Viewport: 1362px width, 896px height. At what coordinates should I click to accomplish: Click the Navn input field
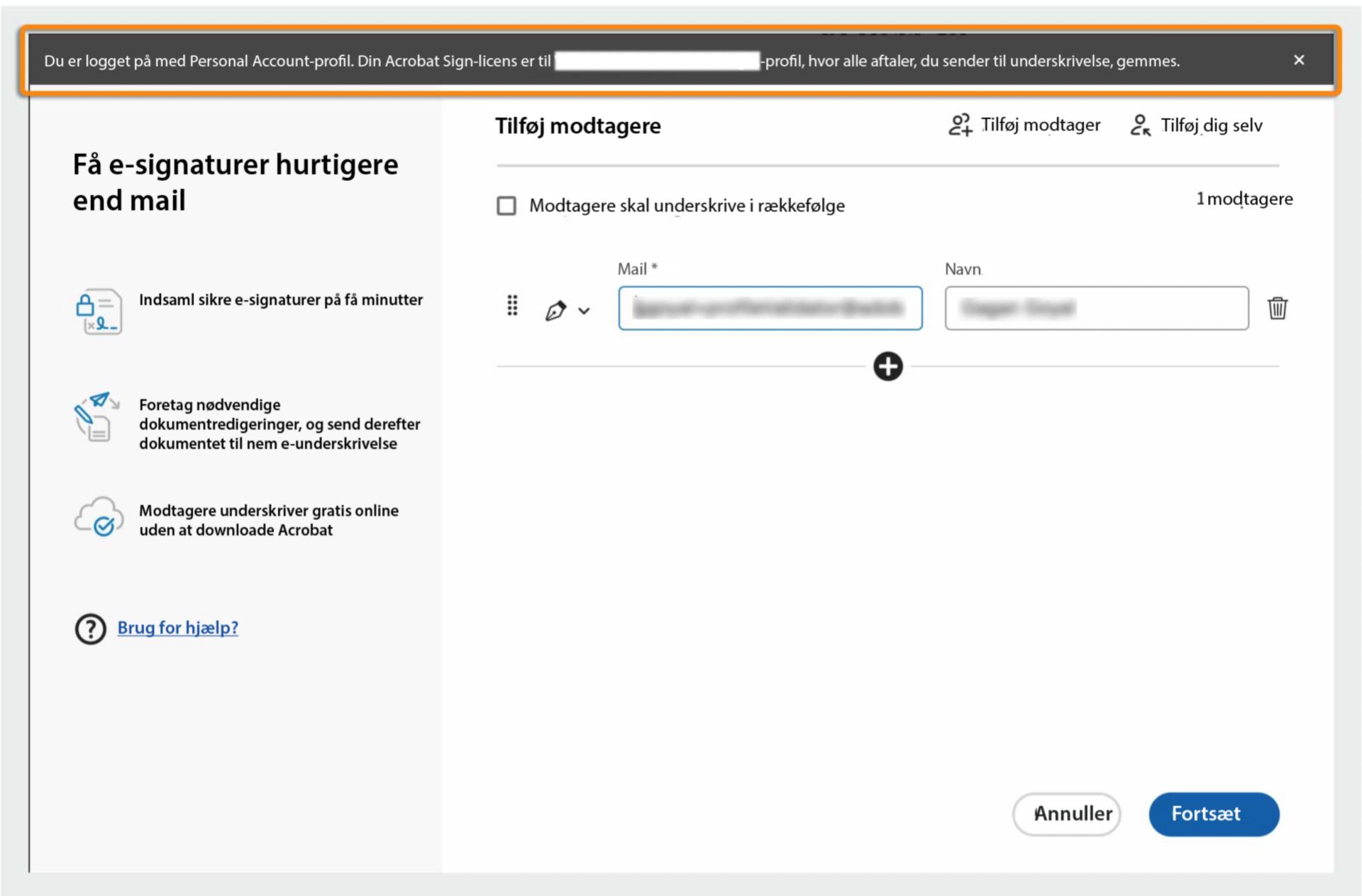click(x=1097, y=309)
